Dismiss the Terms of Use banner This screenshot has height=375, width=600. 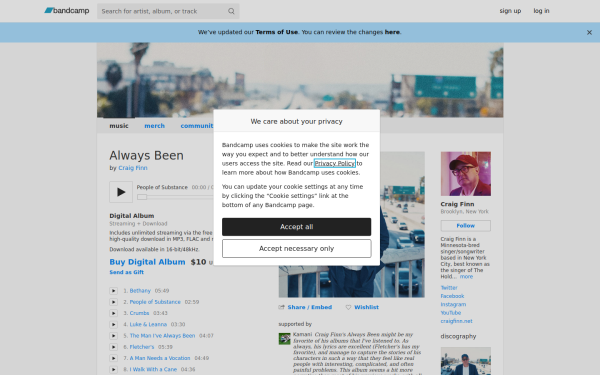(589, 33)
